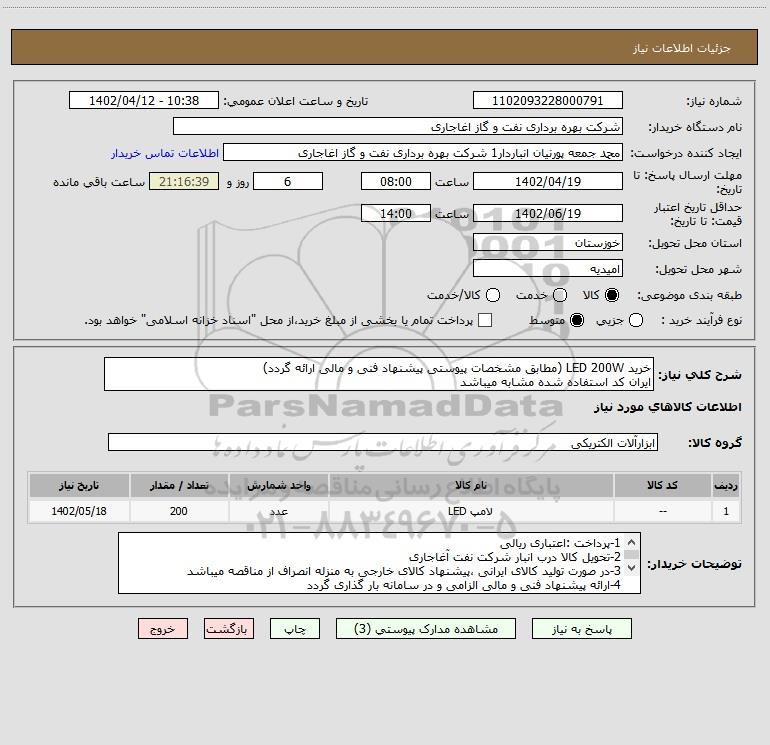Click the تاریخ نیاز column header

click(x=79, y=485)
